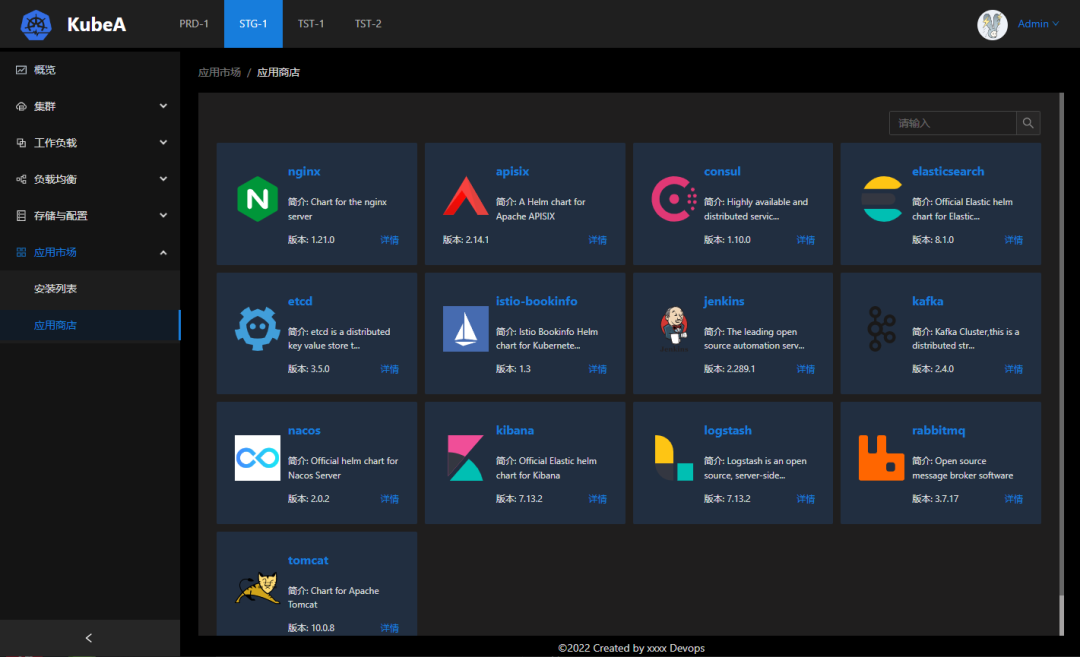Image resolution: width=1080 pixels, height=657 pixels.
Task: Click the 集群 cluster sidebar icon
Action: click(21, 106)
